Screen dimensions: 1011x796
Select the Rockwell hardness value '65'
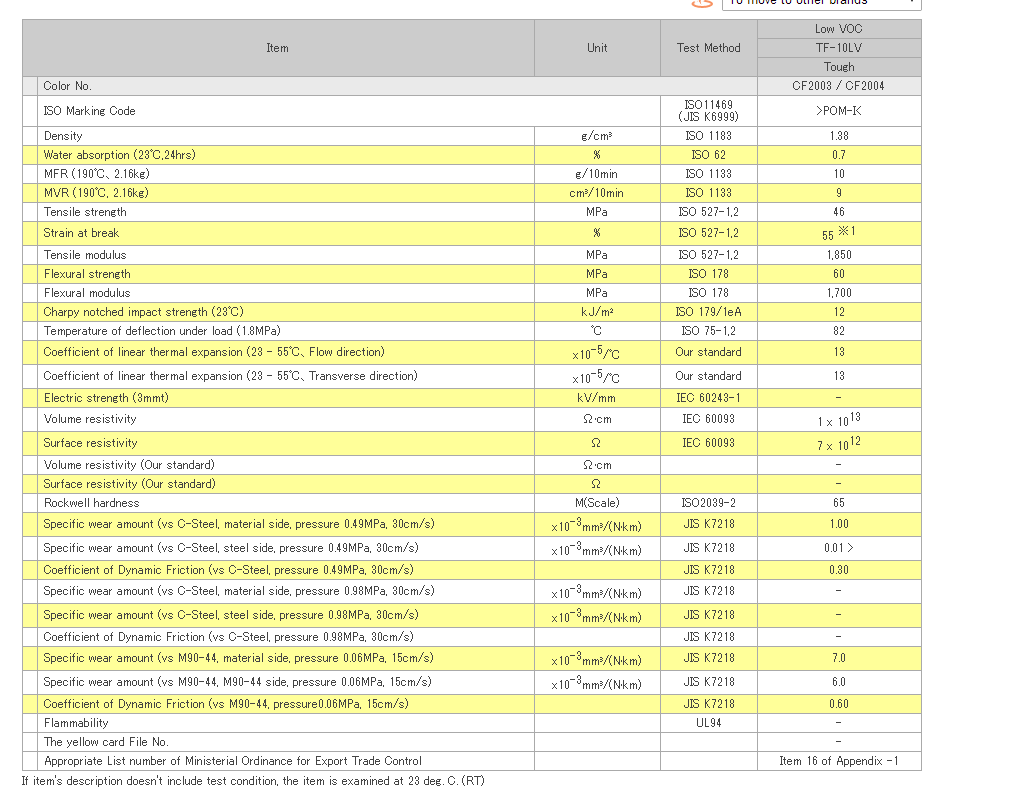(x=839, y=503)
